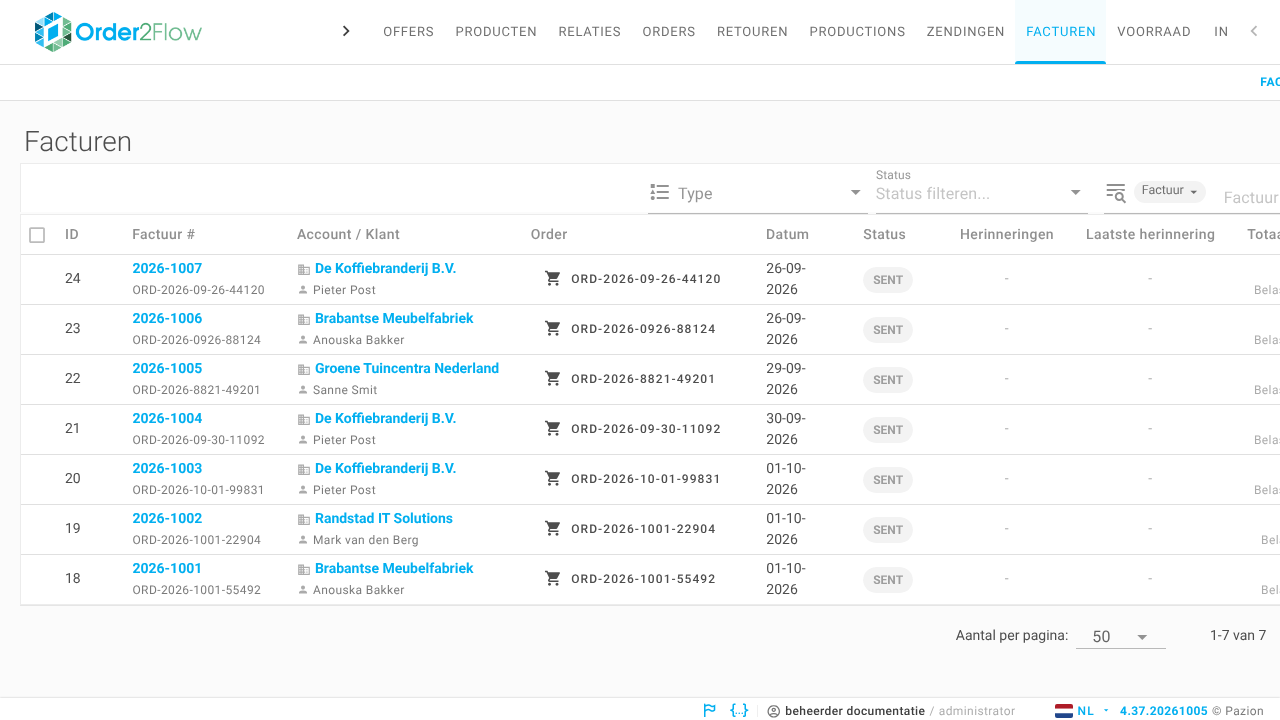Click the ID cell 22
The width and height of the screenshot is (1280, 720).
point(73,378)
